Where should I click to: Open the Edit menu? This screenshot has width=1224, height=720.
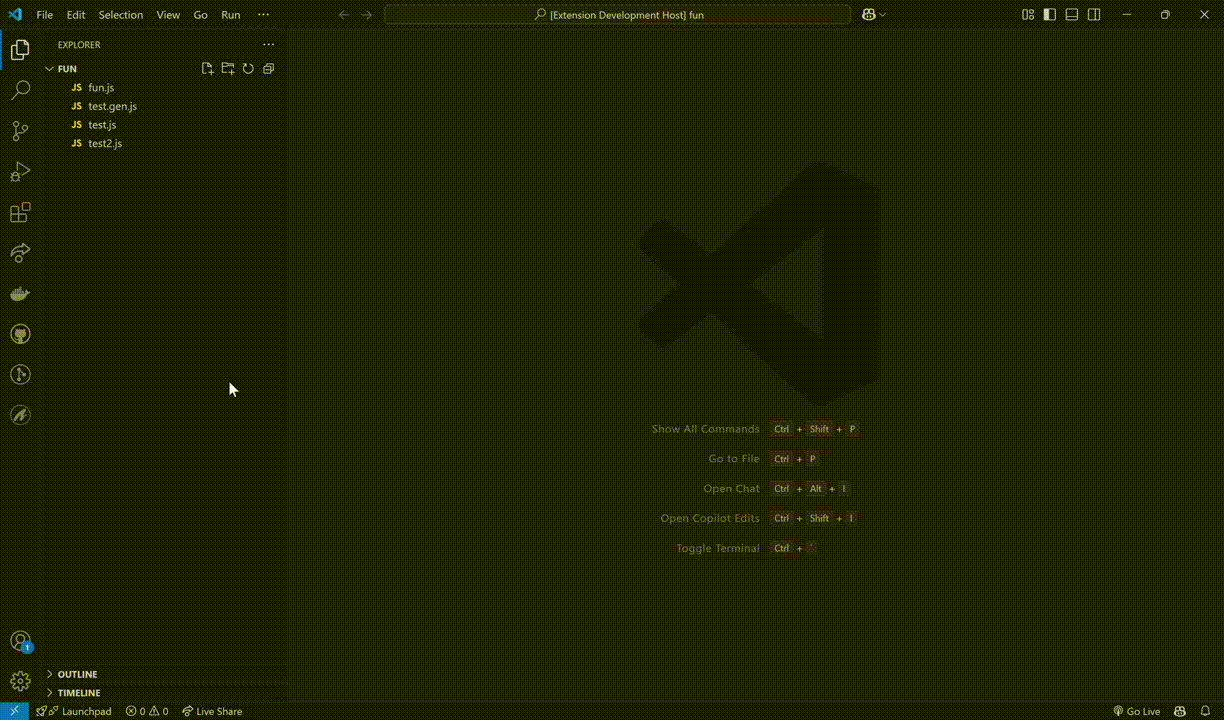(76, 15)
